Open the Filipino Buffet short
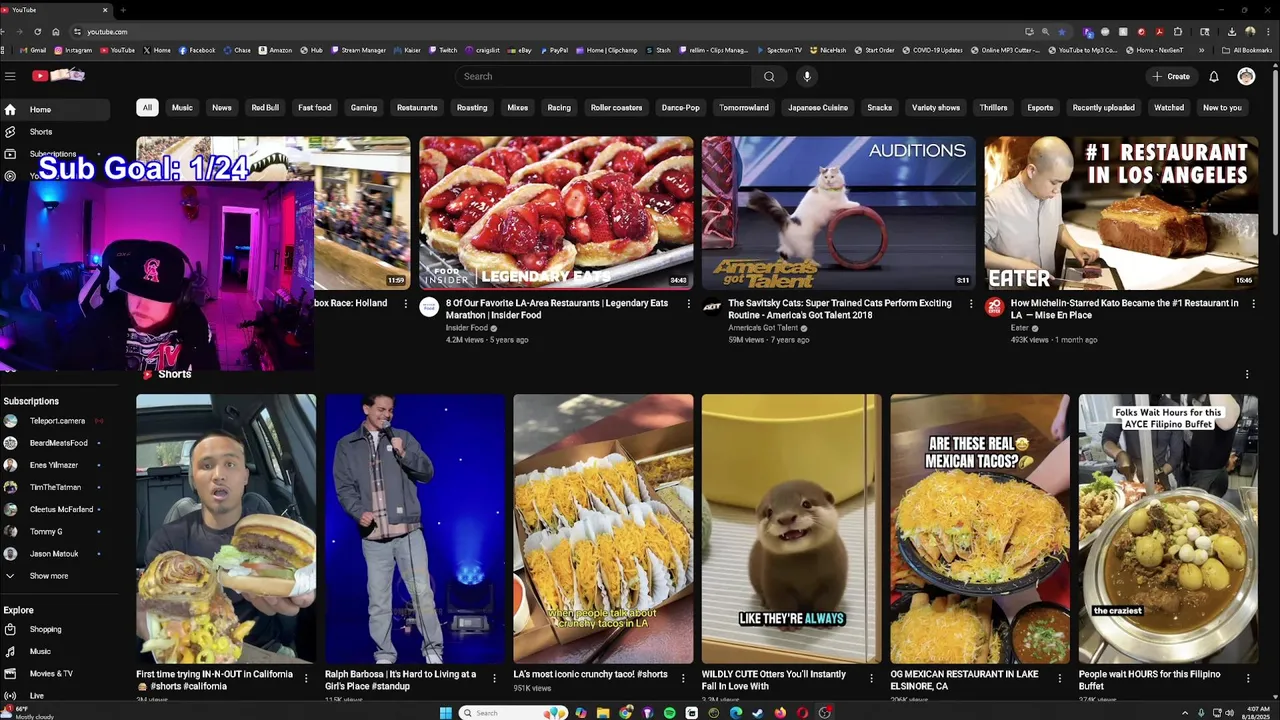Viewport: 1280px width, 720px height. click(1168, 529)
